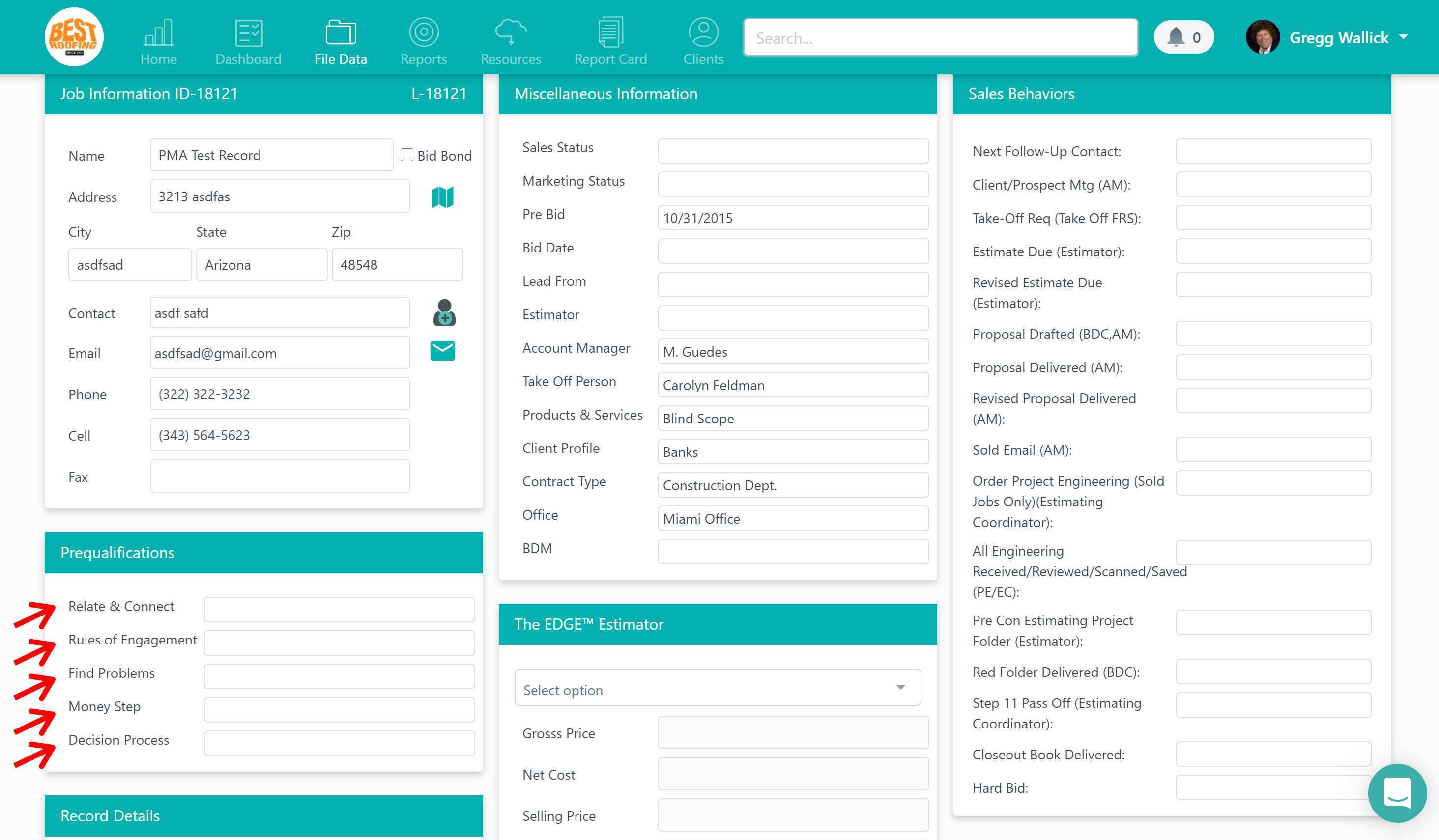Image resolution: width=1439 pixels, height=840 pixels.
Task: Open the Dashboard checklist icon
Action: [x=248, y=32]
